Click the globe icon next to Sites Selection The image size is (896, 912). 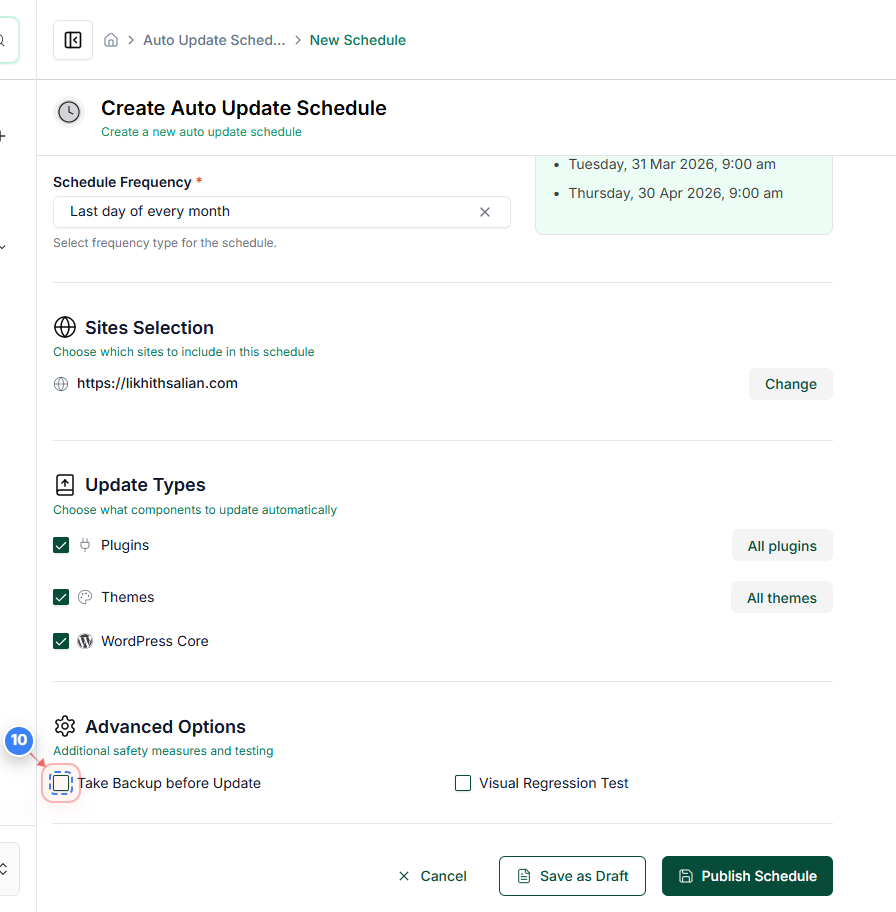coord(65,327)
